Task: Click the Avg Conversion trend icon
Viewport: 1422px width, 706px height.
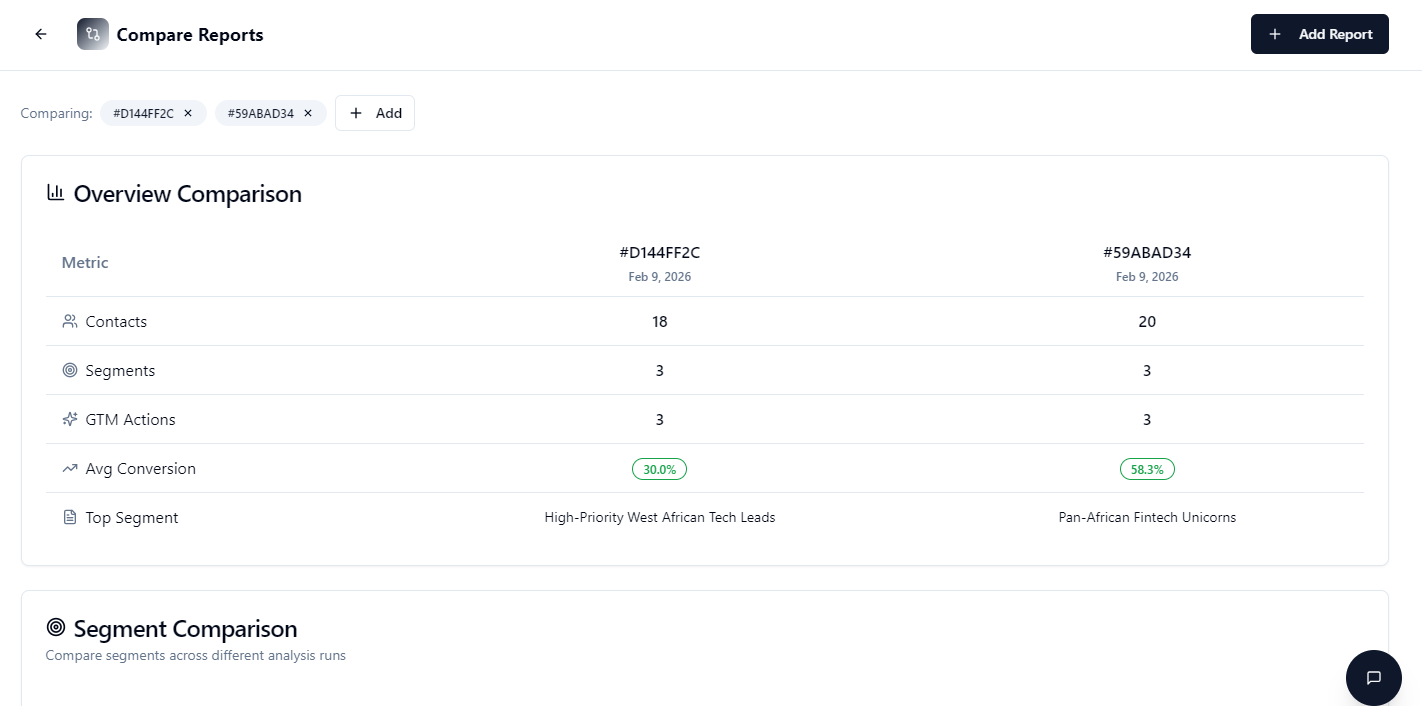Action: tap(70, 468)
